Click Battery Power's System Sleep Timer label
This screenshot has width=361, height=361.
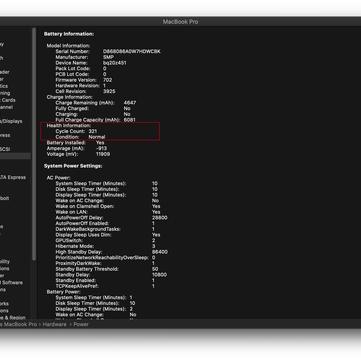[91, 298]
